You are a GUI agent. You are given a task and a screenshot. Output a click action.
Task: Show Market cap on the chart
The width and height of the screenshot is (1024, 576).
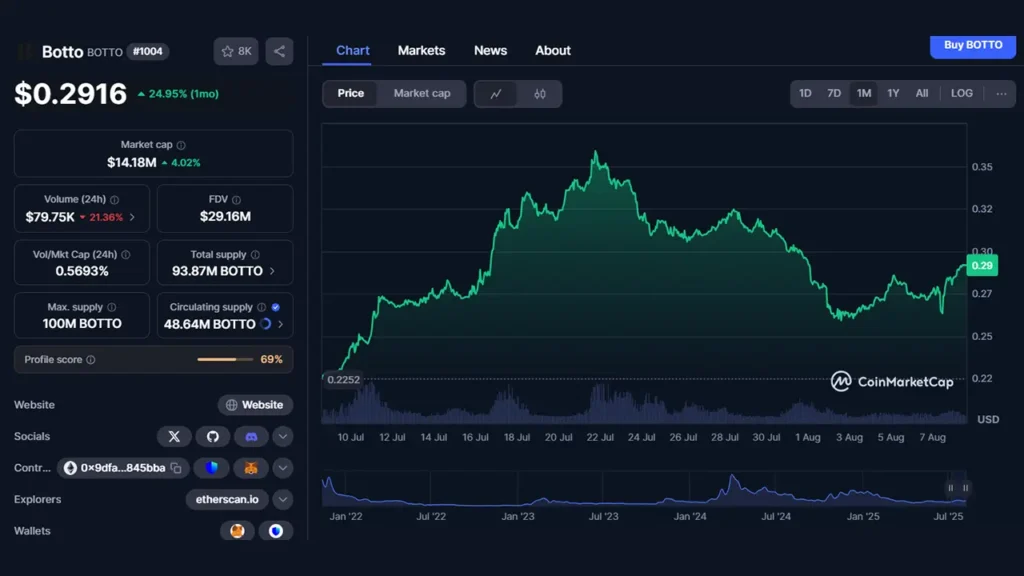coord(422,93)
